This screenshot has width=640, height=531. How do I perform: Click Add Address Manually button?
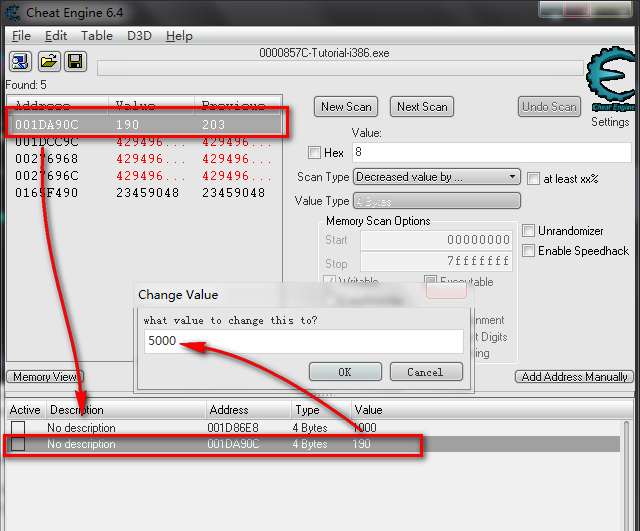574,377
